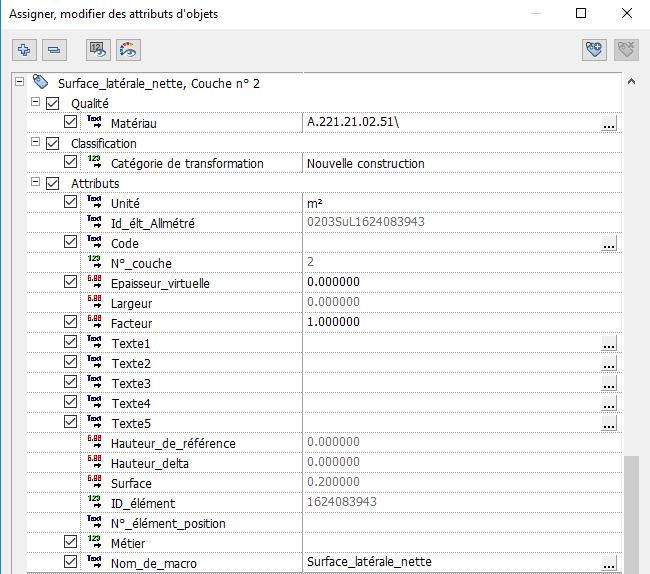Uncheck the Attributs group checkbox
The image size is (650, 574).
[x=53, y=183]
